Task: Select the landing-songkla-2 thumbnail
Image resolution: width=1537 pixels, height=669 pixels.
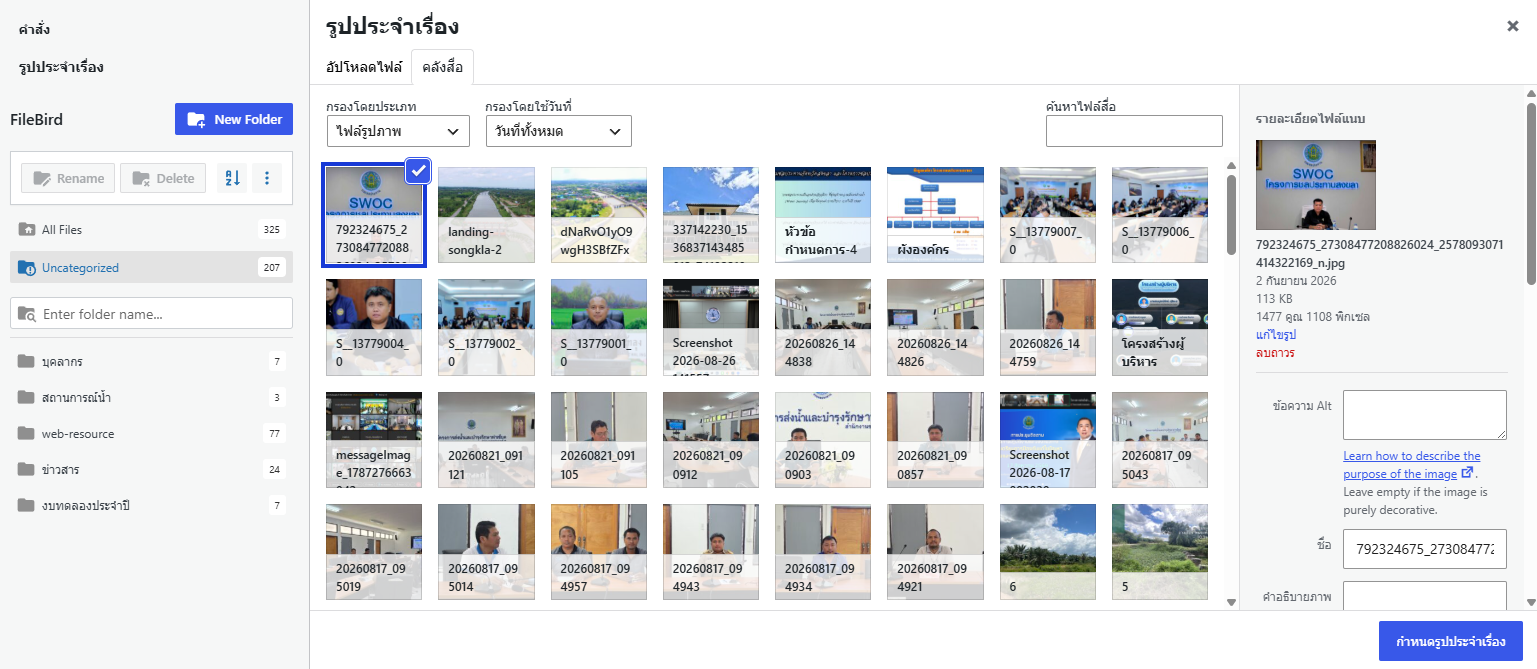Action: [x=486, y=215]
